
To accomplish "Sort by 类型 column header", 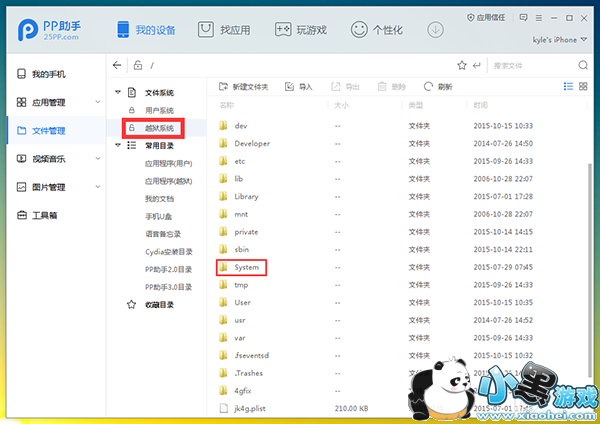I will (416, 105).
